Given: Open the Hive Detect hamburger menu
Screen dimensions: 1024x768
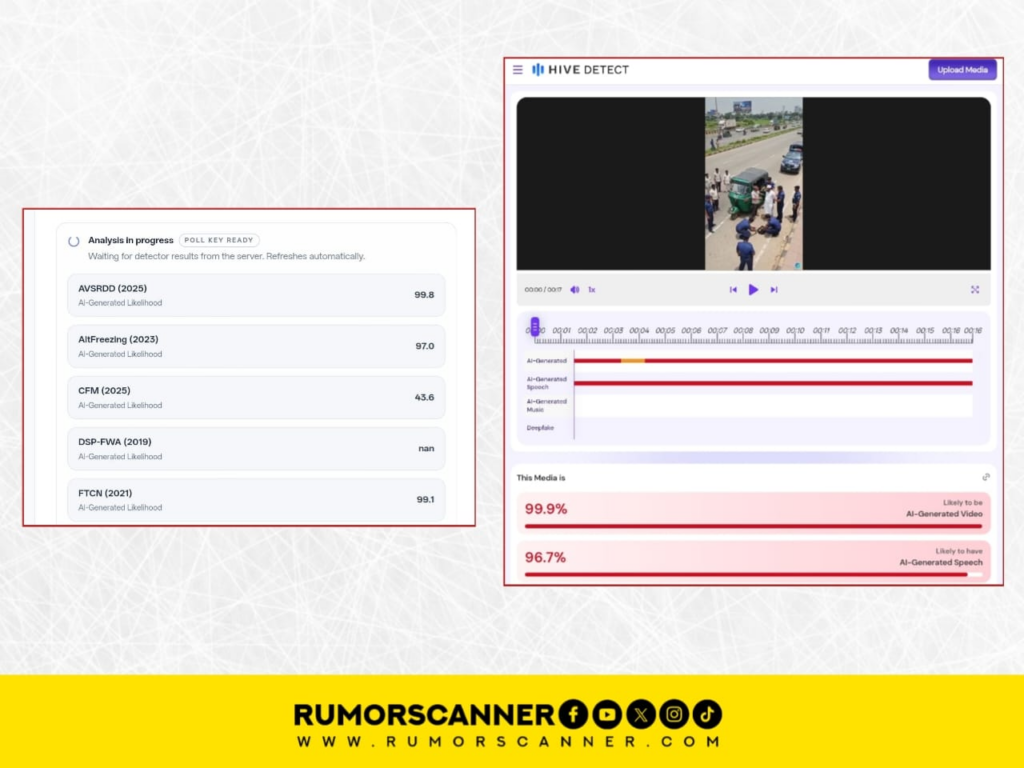Looking at the screenshot, I should coord(518,70).
